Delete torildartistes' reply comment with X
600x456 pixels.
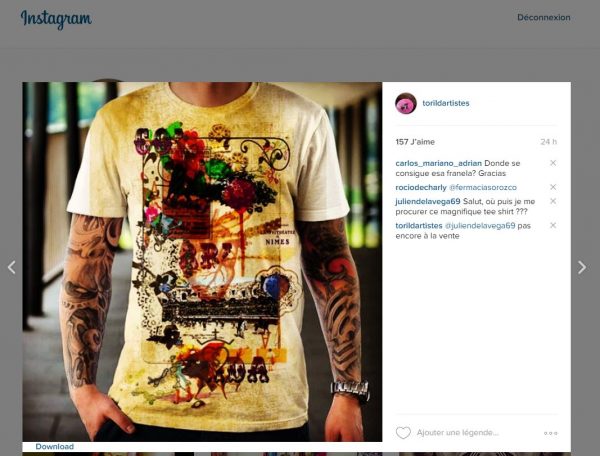[x=553, y=225]
